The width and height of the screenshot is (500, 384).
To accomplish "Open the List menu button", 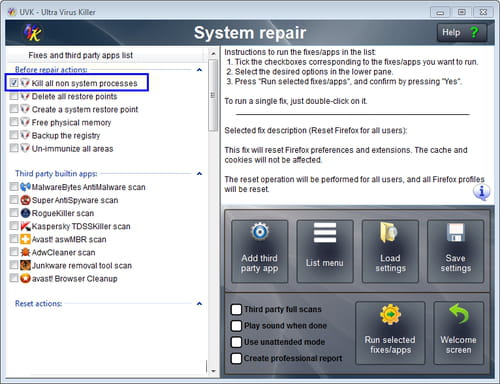I will click(325, 251).
